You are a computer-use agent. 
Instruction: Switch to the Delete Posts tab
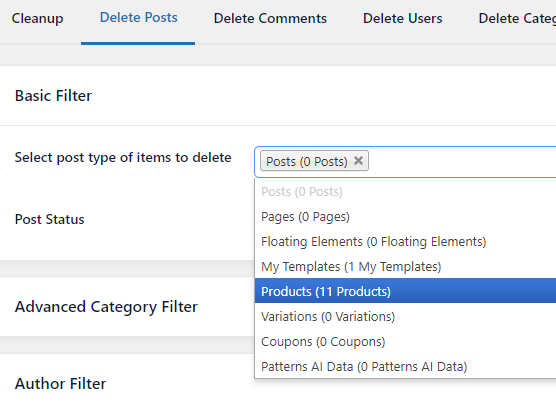(x=138, y=18)
